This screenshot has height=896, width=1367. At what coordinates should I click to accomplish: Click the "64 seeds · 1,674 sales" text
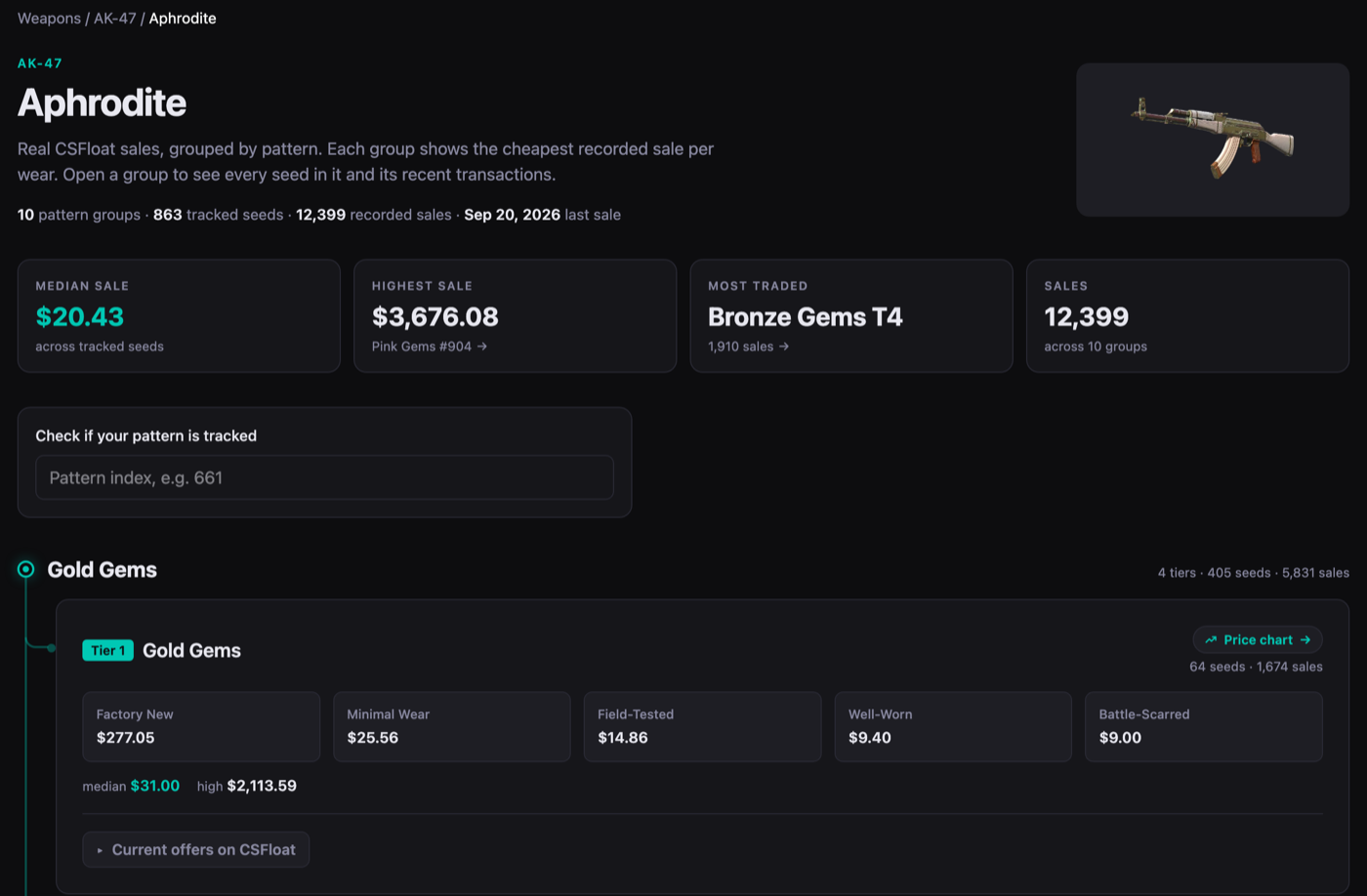tap(1256, 667)
